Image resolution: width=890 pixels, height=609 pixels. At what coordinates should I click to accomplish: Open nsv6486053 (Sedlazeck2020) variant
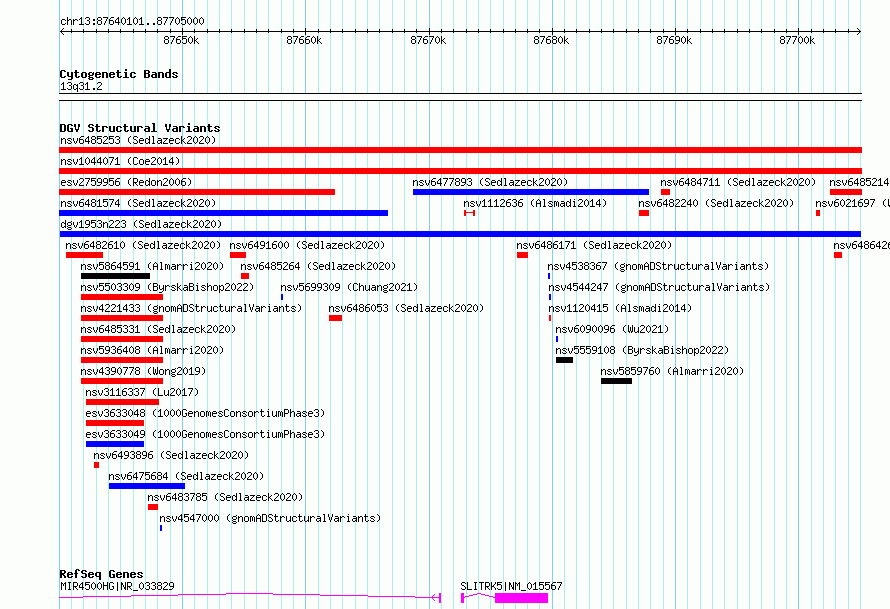coord(406,308)
